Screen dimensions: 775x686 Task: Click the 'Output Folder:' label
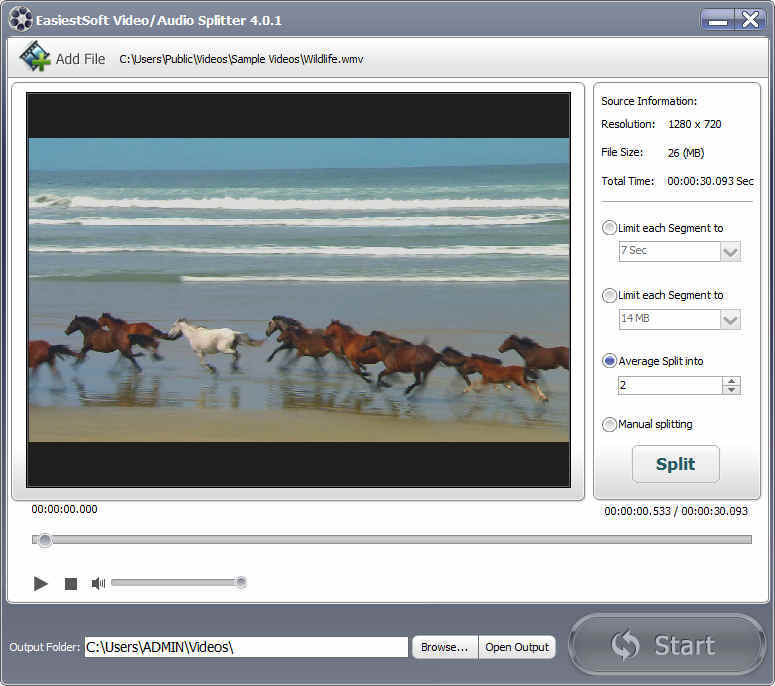pyautogui.click(x=44, y=647)
